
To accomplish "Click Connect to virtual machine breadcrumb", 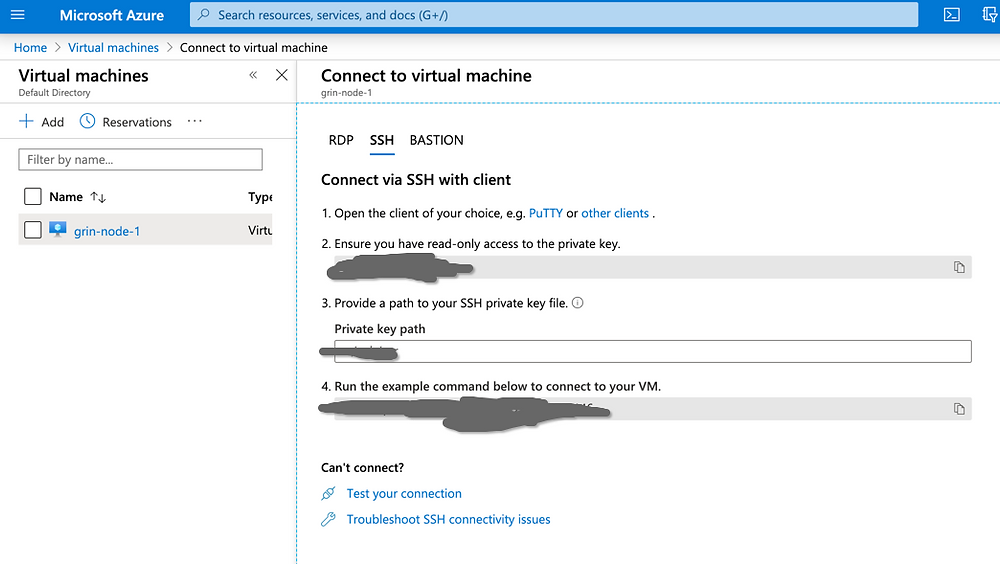I will coord(254,48).
